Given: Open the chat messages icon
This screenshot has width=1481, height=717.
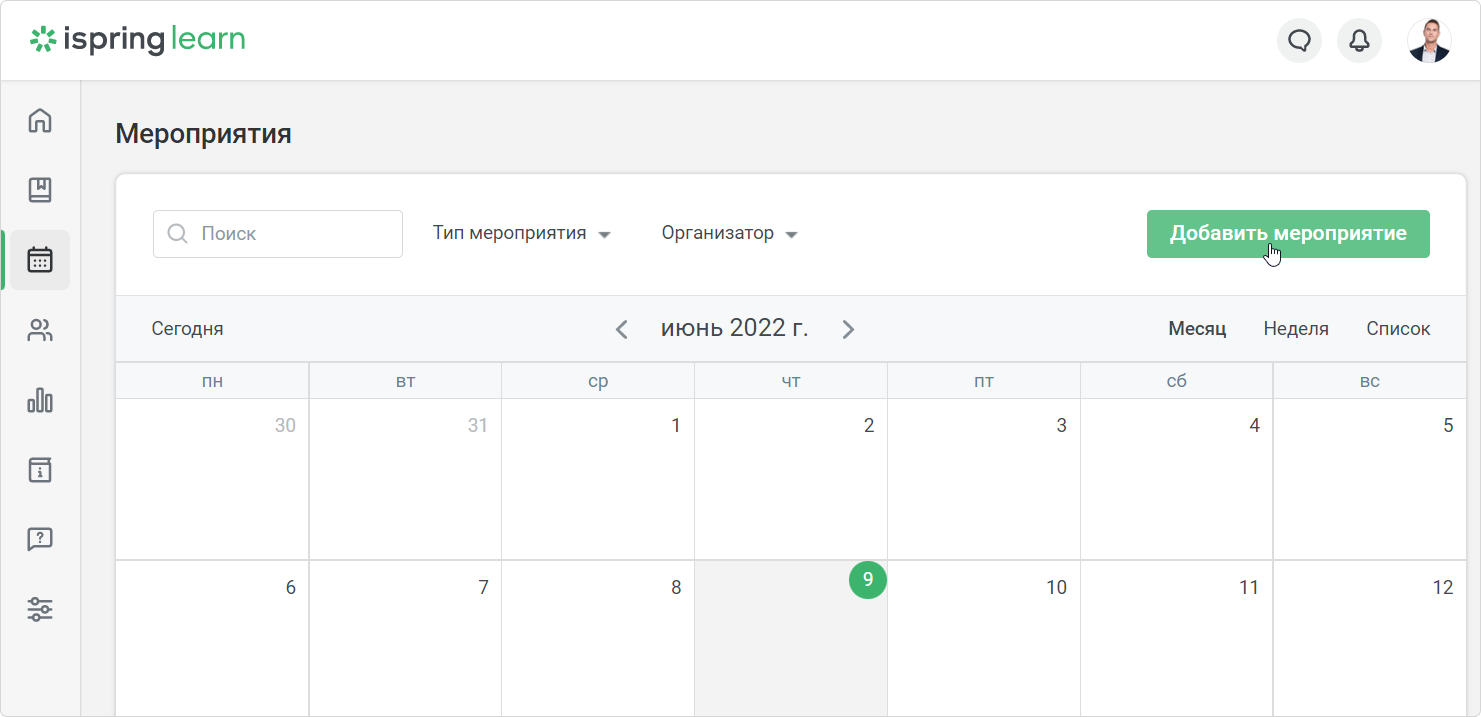Looking at the screenshot, I should click(1299, 41).
